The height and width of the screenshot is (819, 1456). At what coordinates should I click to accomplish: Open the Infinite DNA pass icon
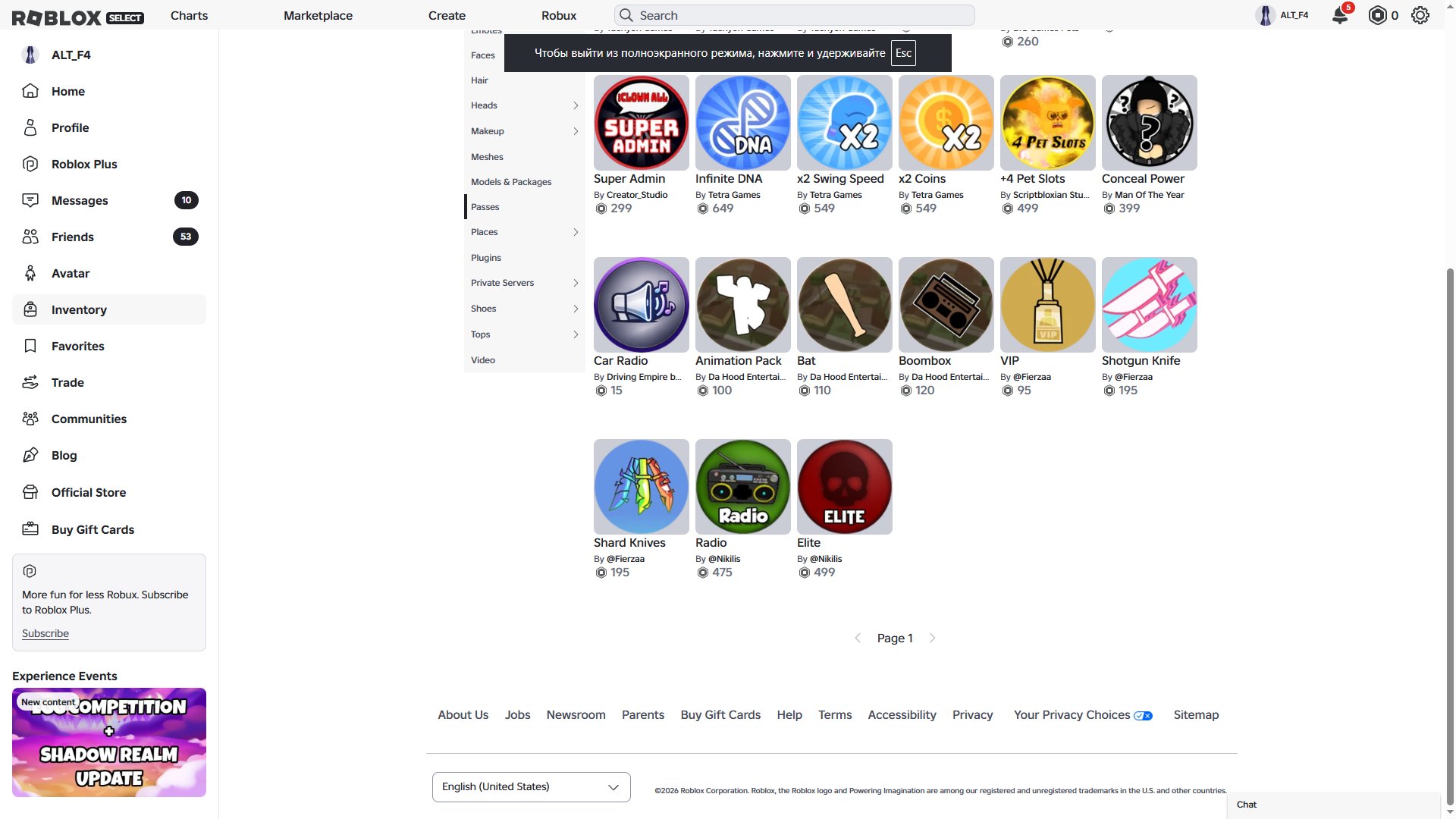point(743,123)
